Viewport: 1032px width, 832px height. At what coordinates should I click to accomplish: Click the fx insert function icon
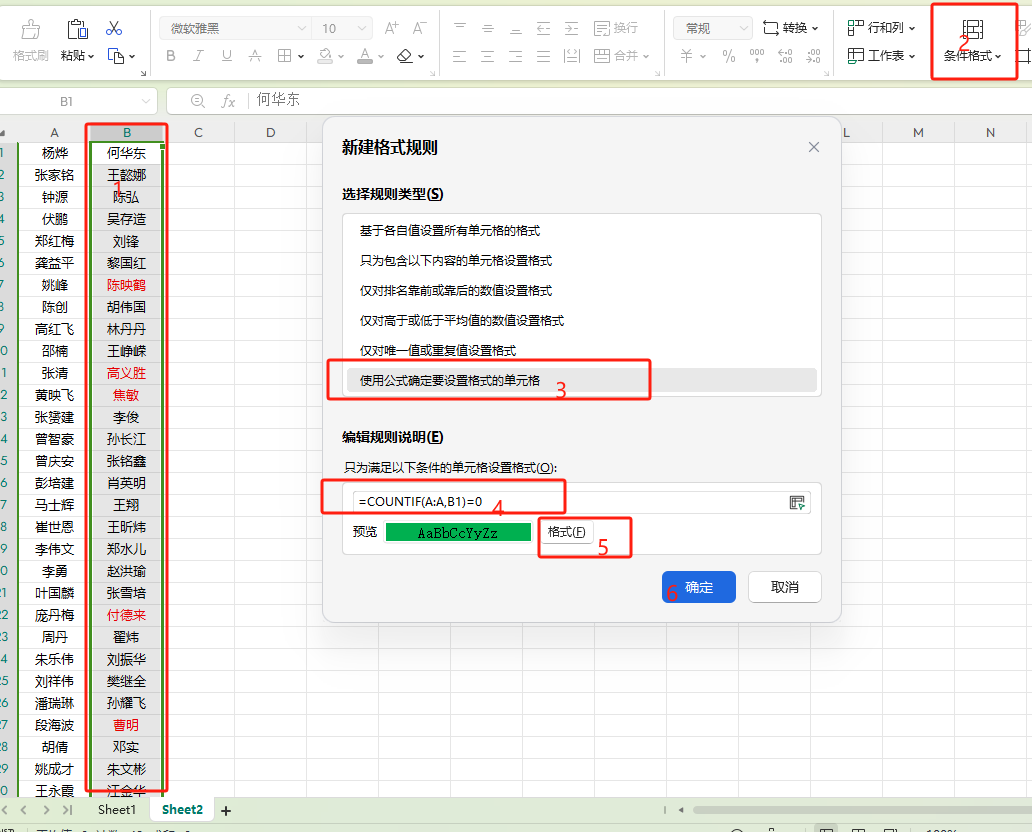(x=228, y=100)
